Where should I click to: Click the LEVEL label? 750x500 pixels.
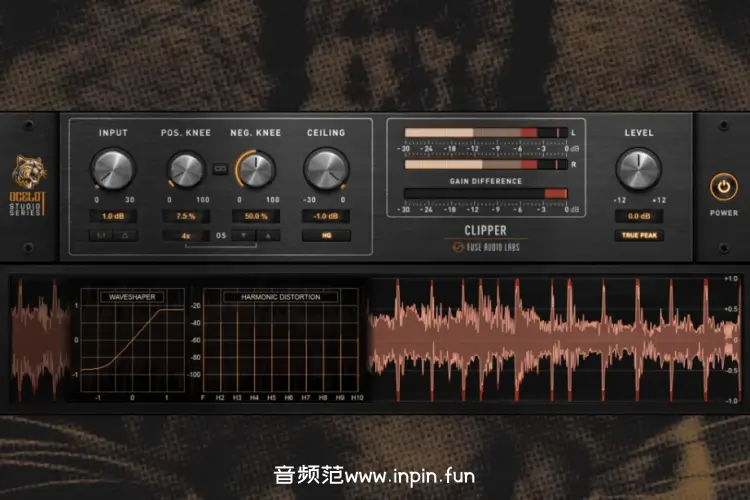(x=639, y=133)
